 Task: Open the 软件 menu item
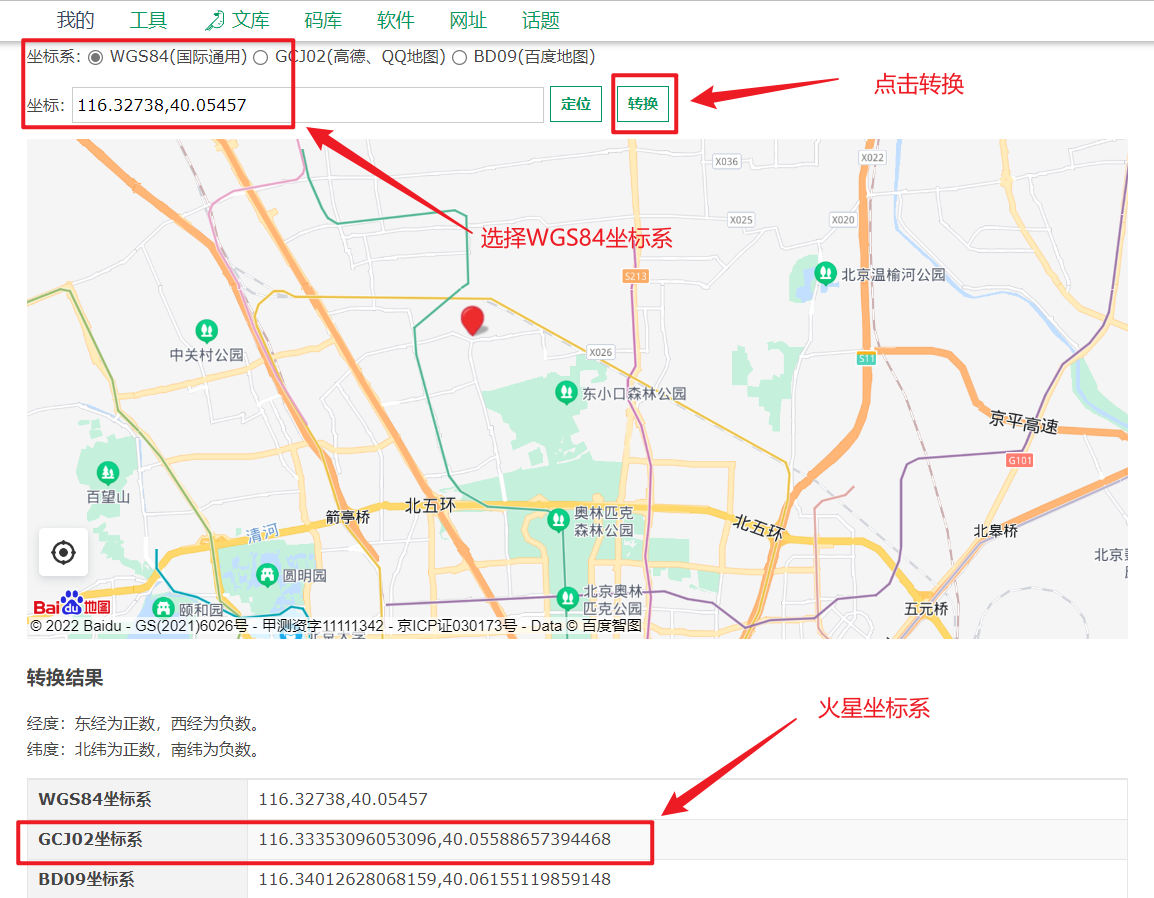(396, 20)
